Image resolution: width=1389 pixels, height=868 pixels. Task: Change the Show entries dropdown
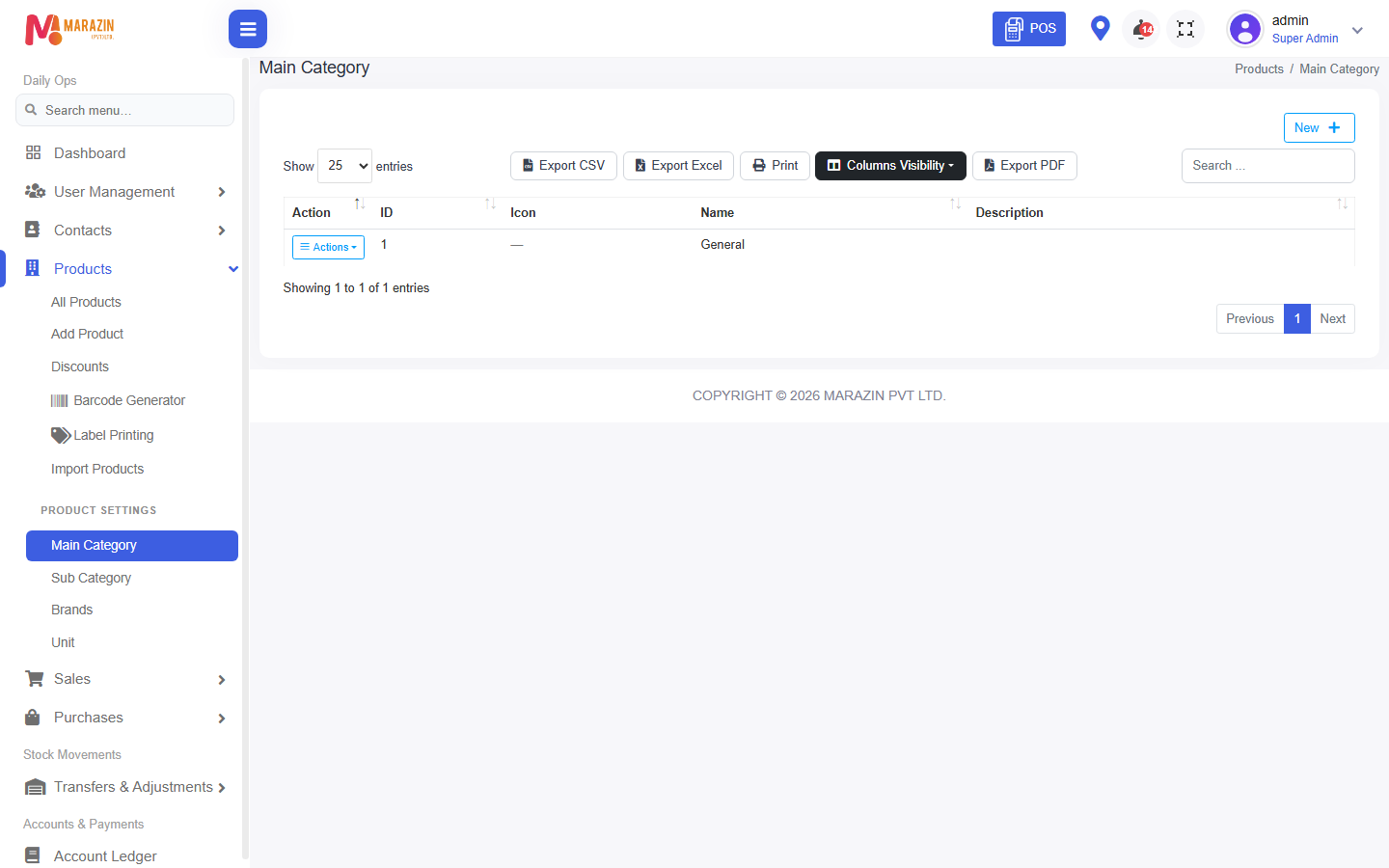(x=344, y=166)
